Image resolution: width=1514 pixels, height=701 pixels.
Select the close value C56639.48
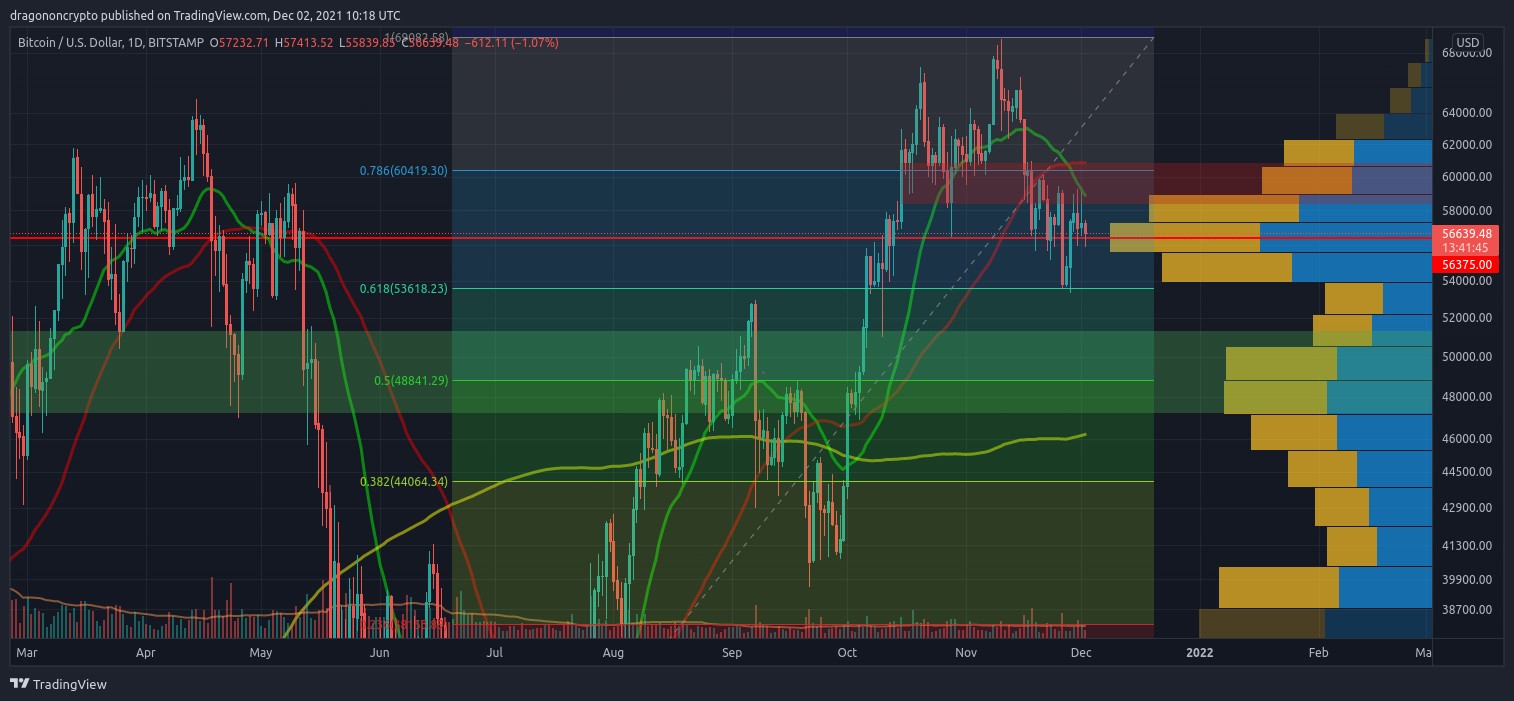[x=430, y=43]
